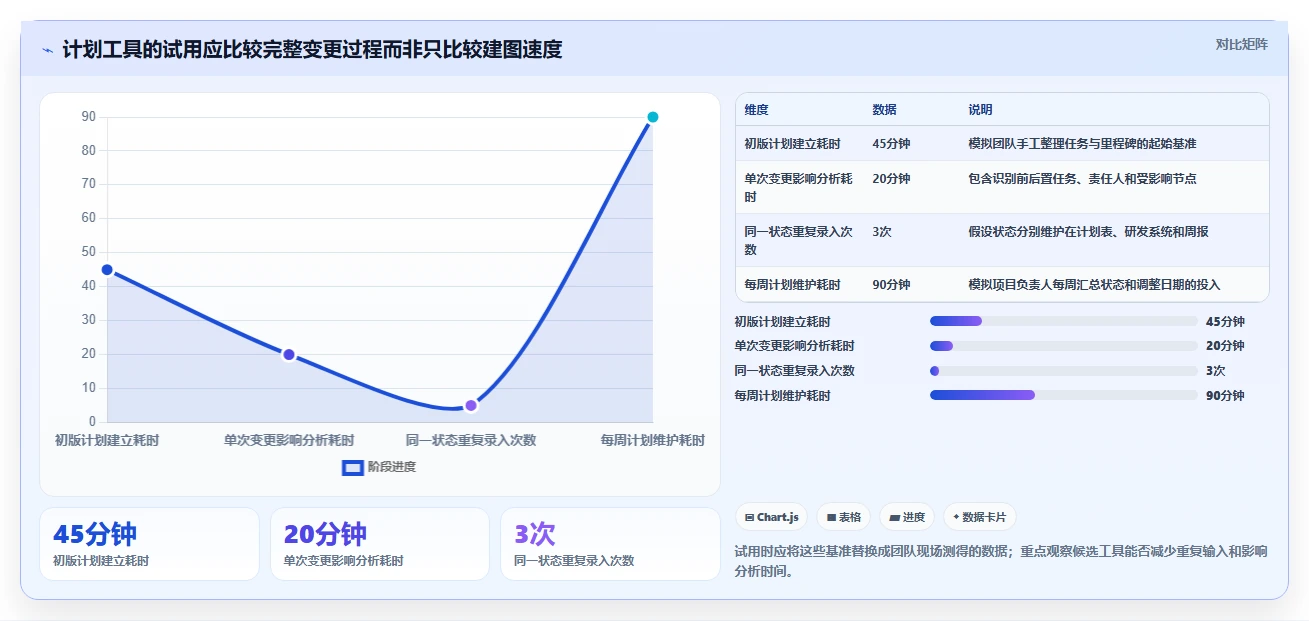Viewport: 1309px width, 621px height.
Task: Click the 3次 data card
Action: [x=610, y=544]
